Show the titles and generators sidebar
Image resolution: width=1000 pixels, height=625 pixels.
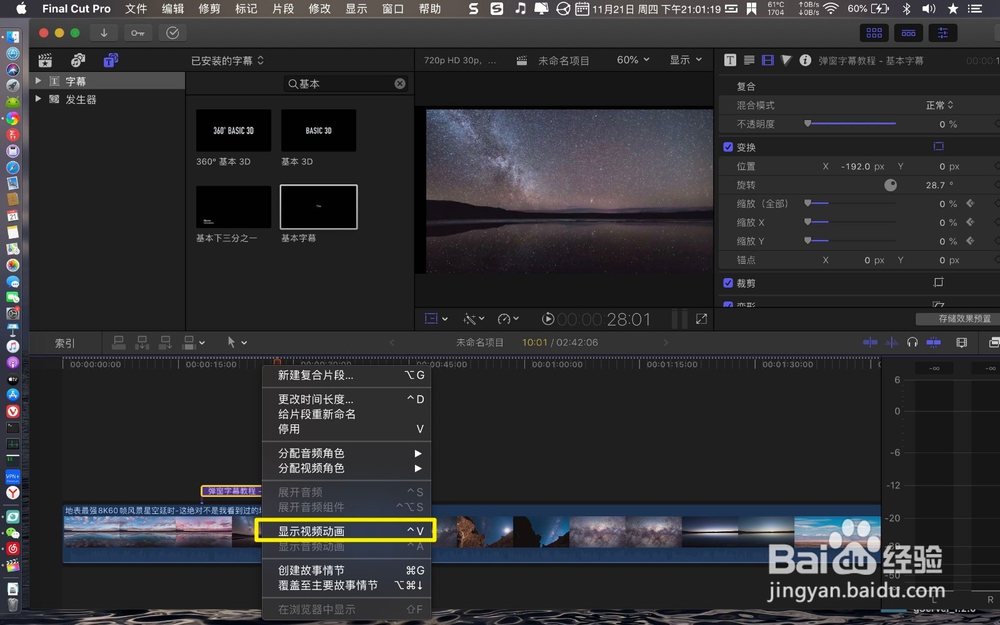click(x=111, y=61)
